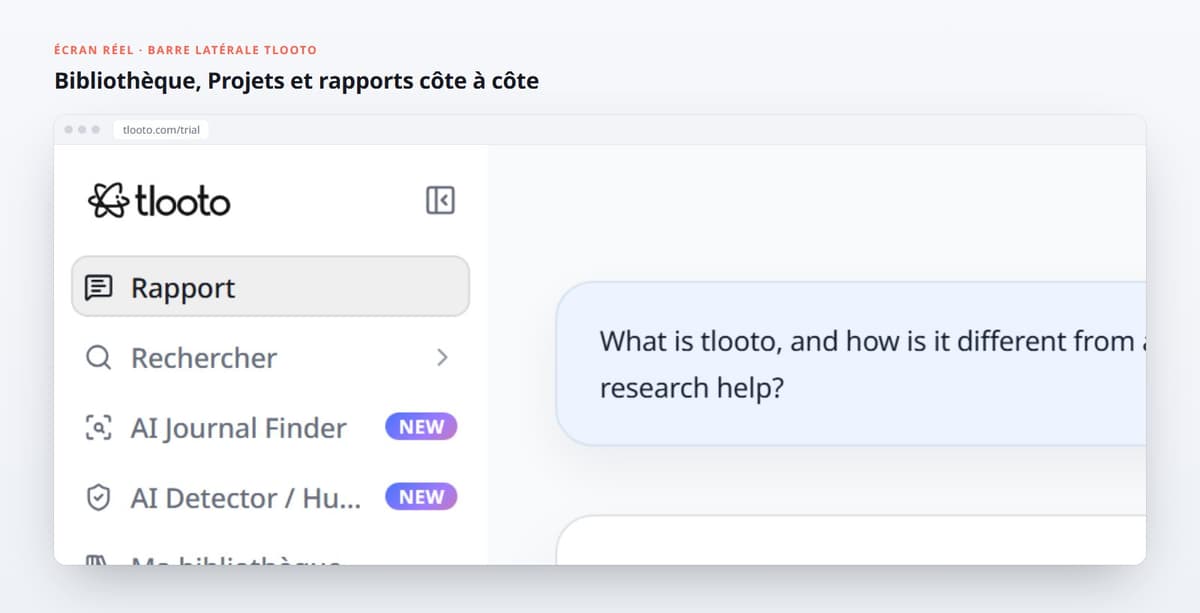Click the AI Journal Finder scan icon
The height and width of the screenshot is (613, 1200).
point(98,428)
